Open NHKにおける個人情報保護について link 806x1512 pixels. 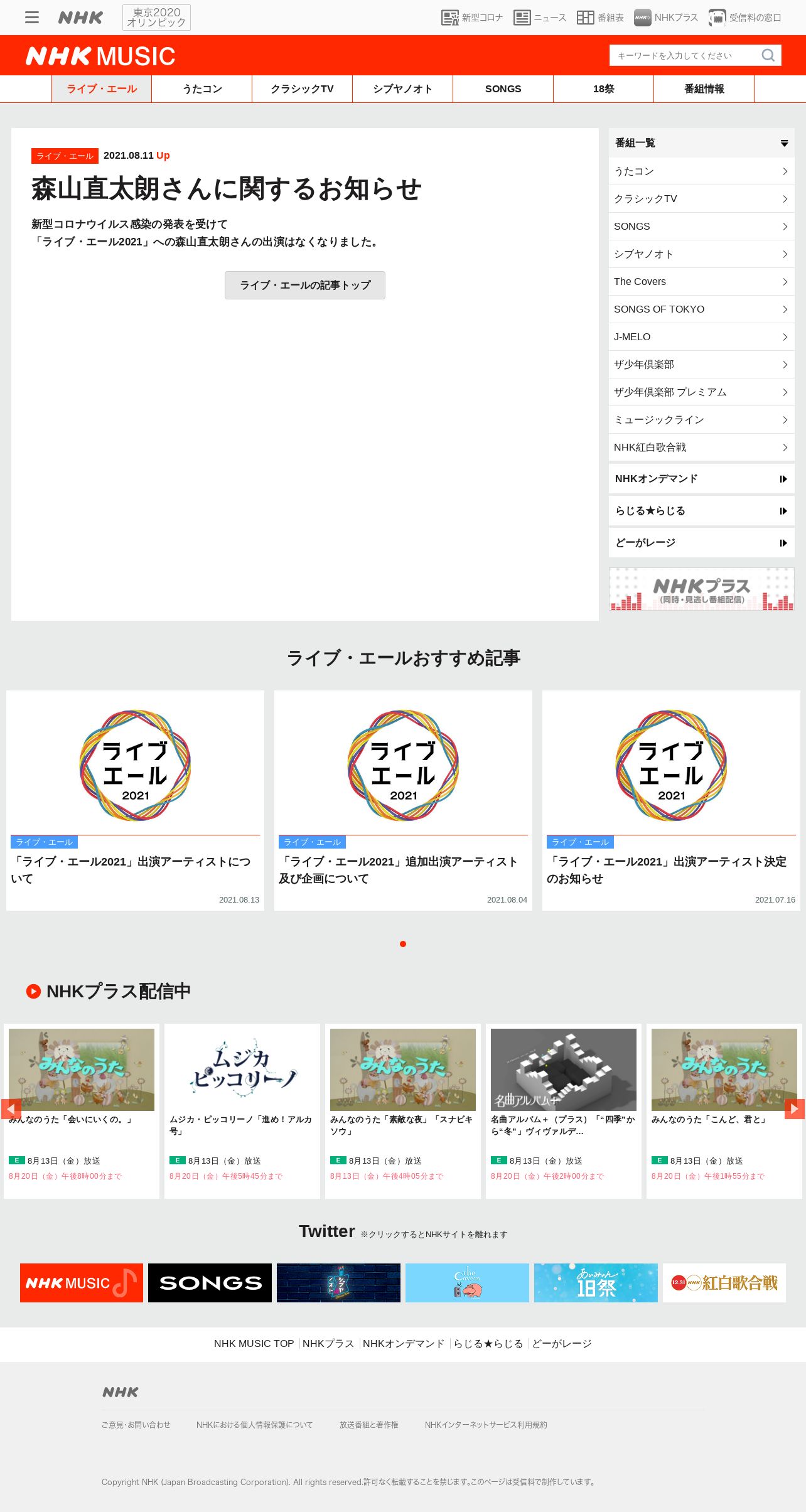(x=254, y=1425)
